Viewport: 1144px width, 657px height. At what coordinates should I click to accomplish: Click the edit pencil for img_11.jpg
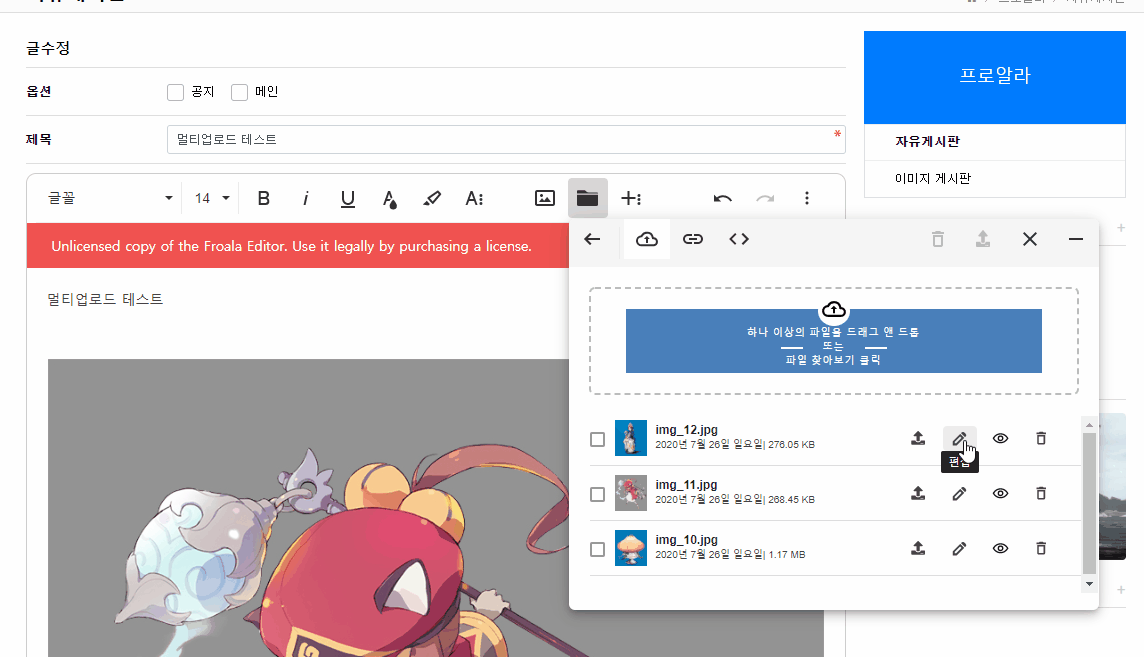(x=959, y=493)
